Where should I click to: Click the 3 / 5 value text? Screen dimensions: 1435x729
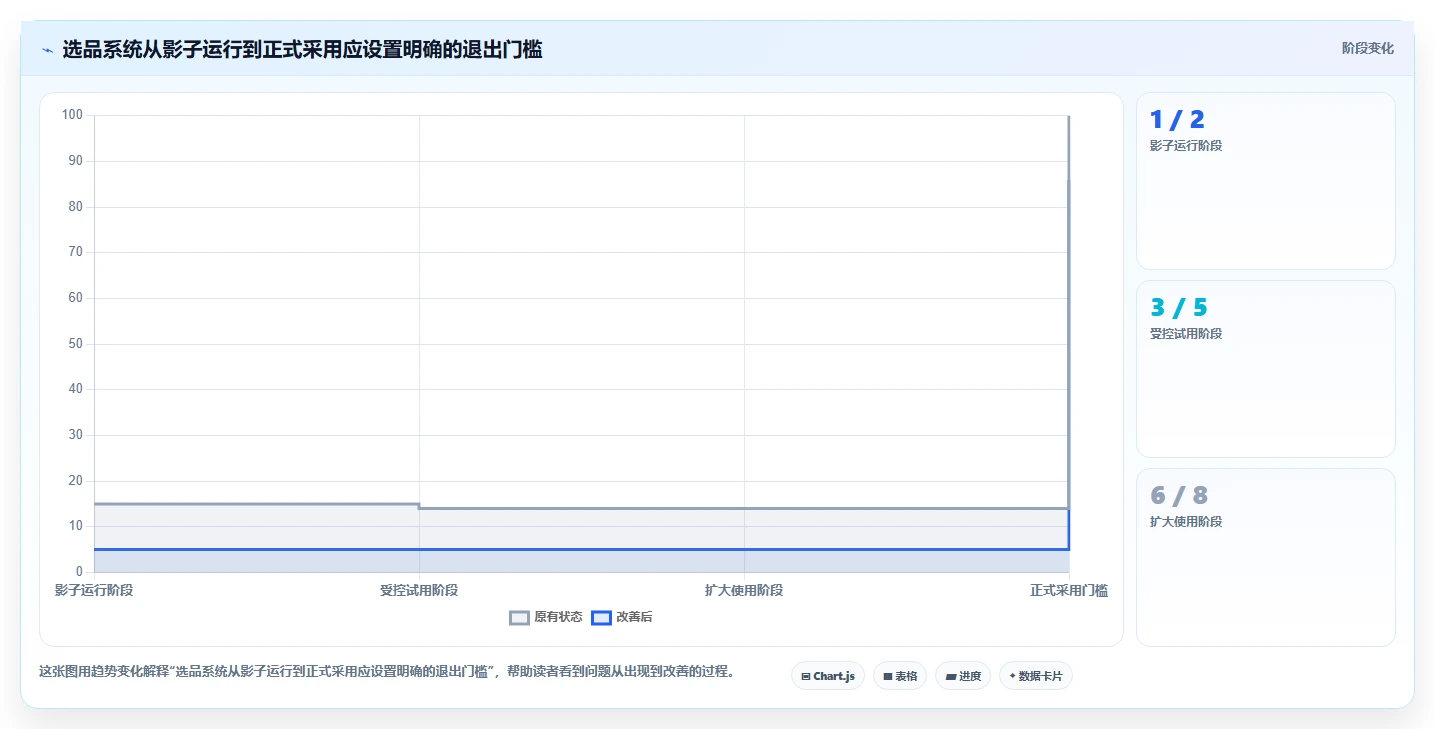[1179, 308]
